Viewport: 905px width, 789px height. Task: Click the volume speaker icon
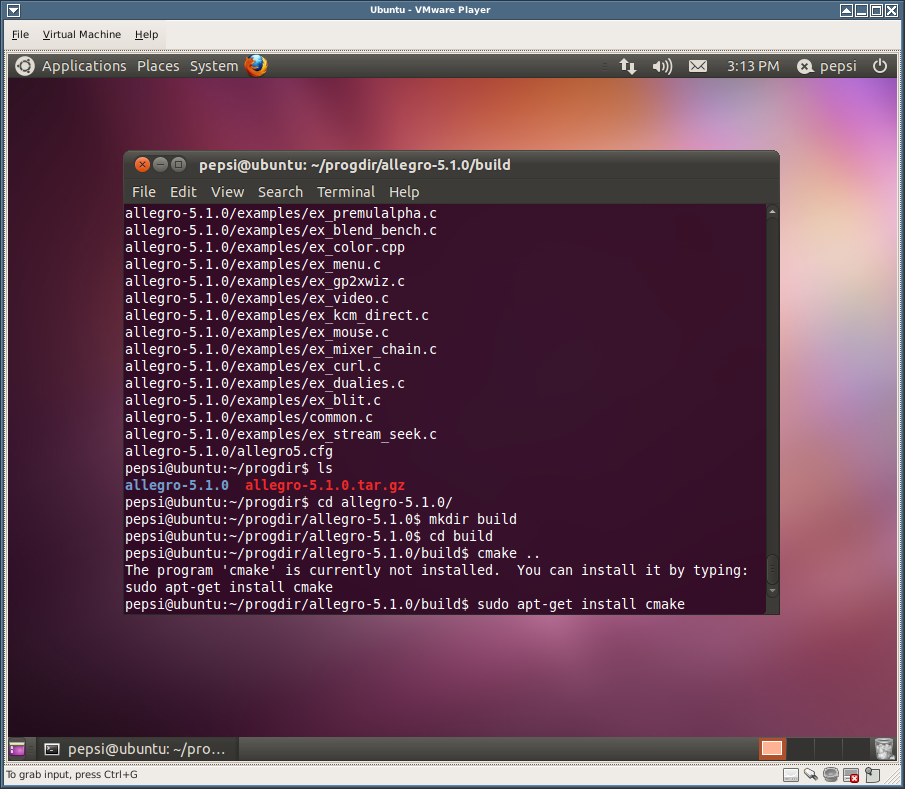click(662, 66)
